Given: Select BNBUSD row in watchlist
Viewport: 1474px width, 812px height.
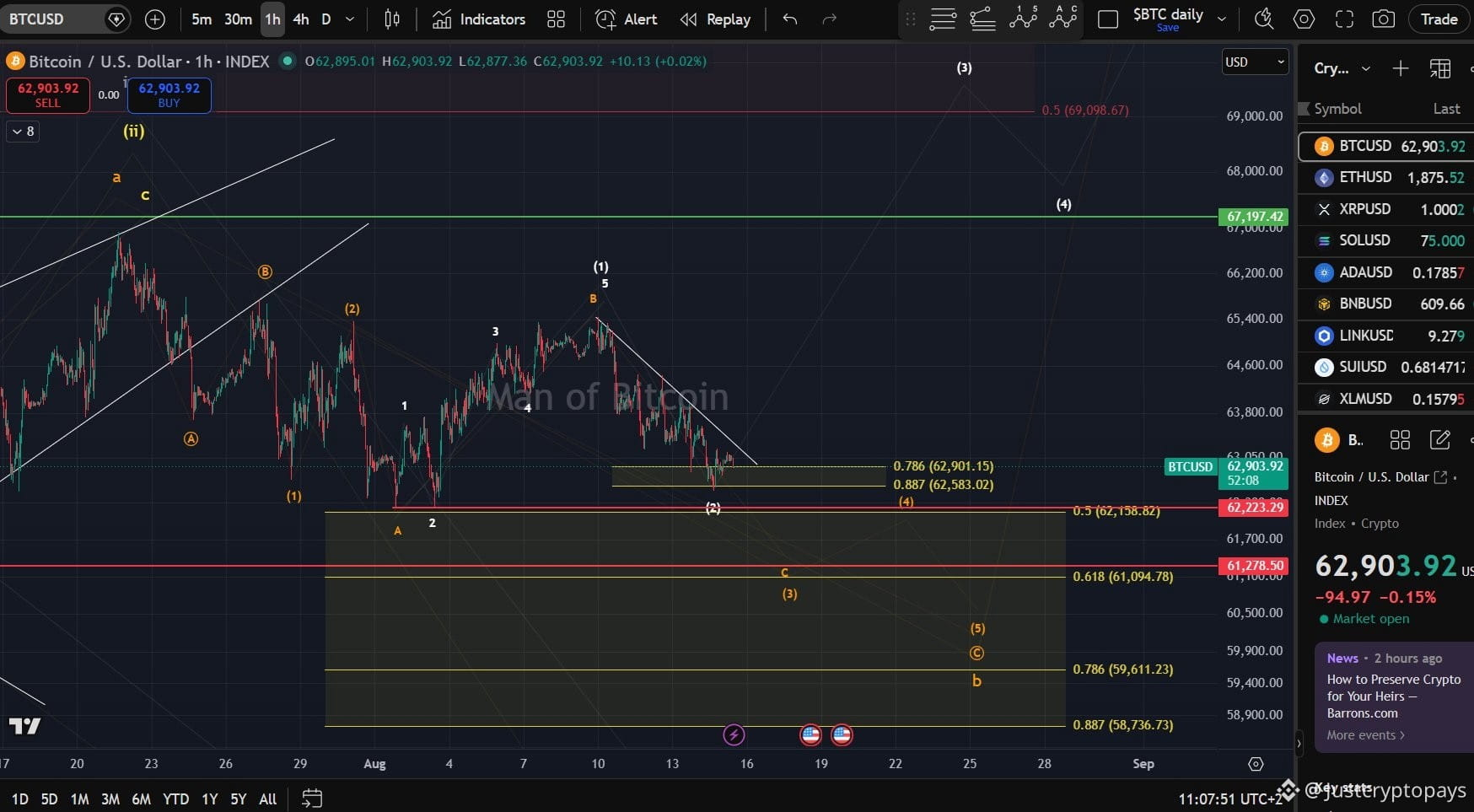Looking at the screenshot, I should pos(1386,304).
